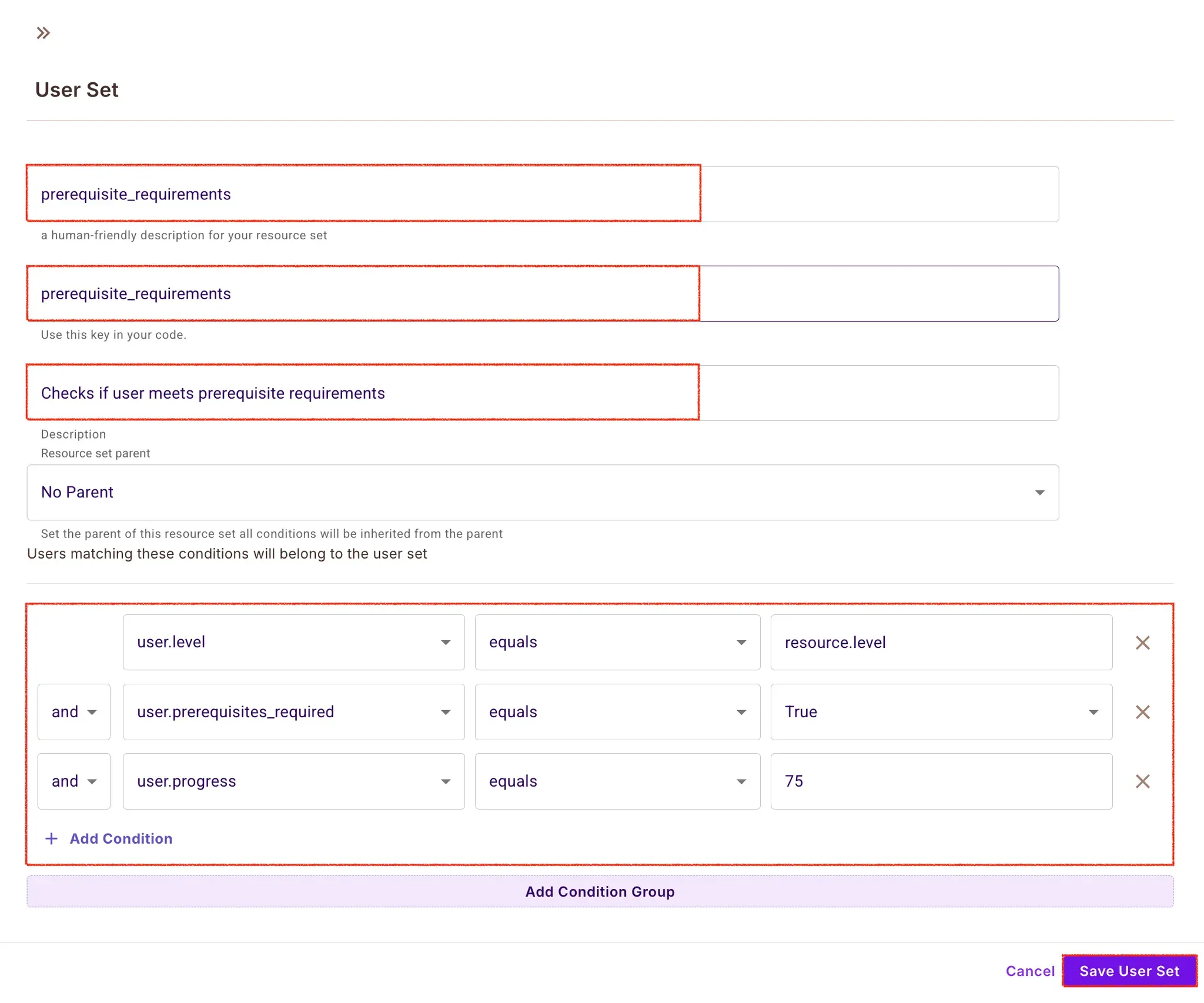Image resolution: width=1204 pixels, height=1003 pixels.
Task: Remove the user.level condition row
Action: [1142, 643]
